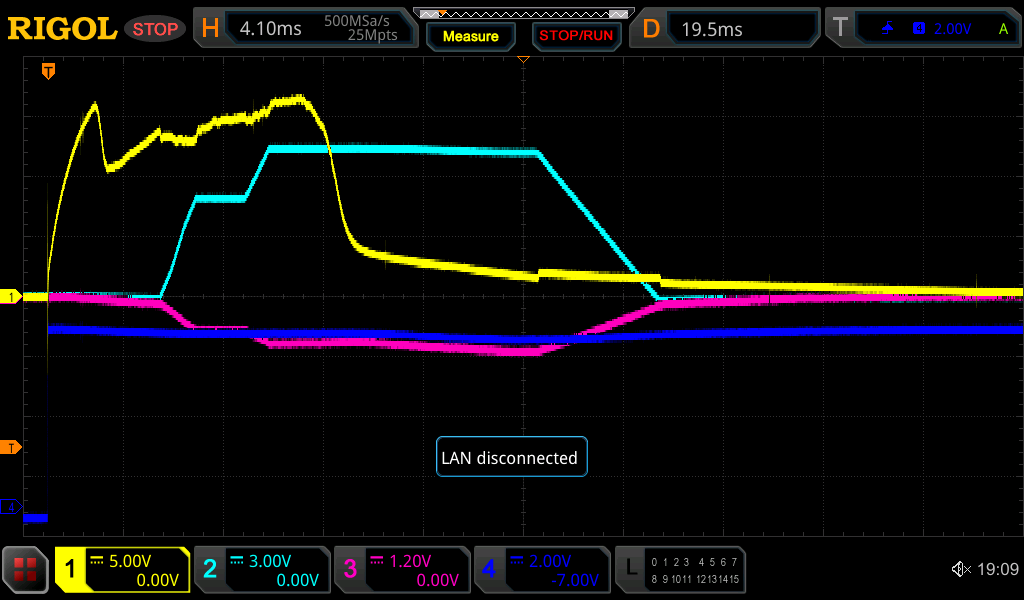Toggle channel 4 with -7.00V offset

coord(541,570)
